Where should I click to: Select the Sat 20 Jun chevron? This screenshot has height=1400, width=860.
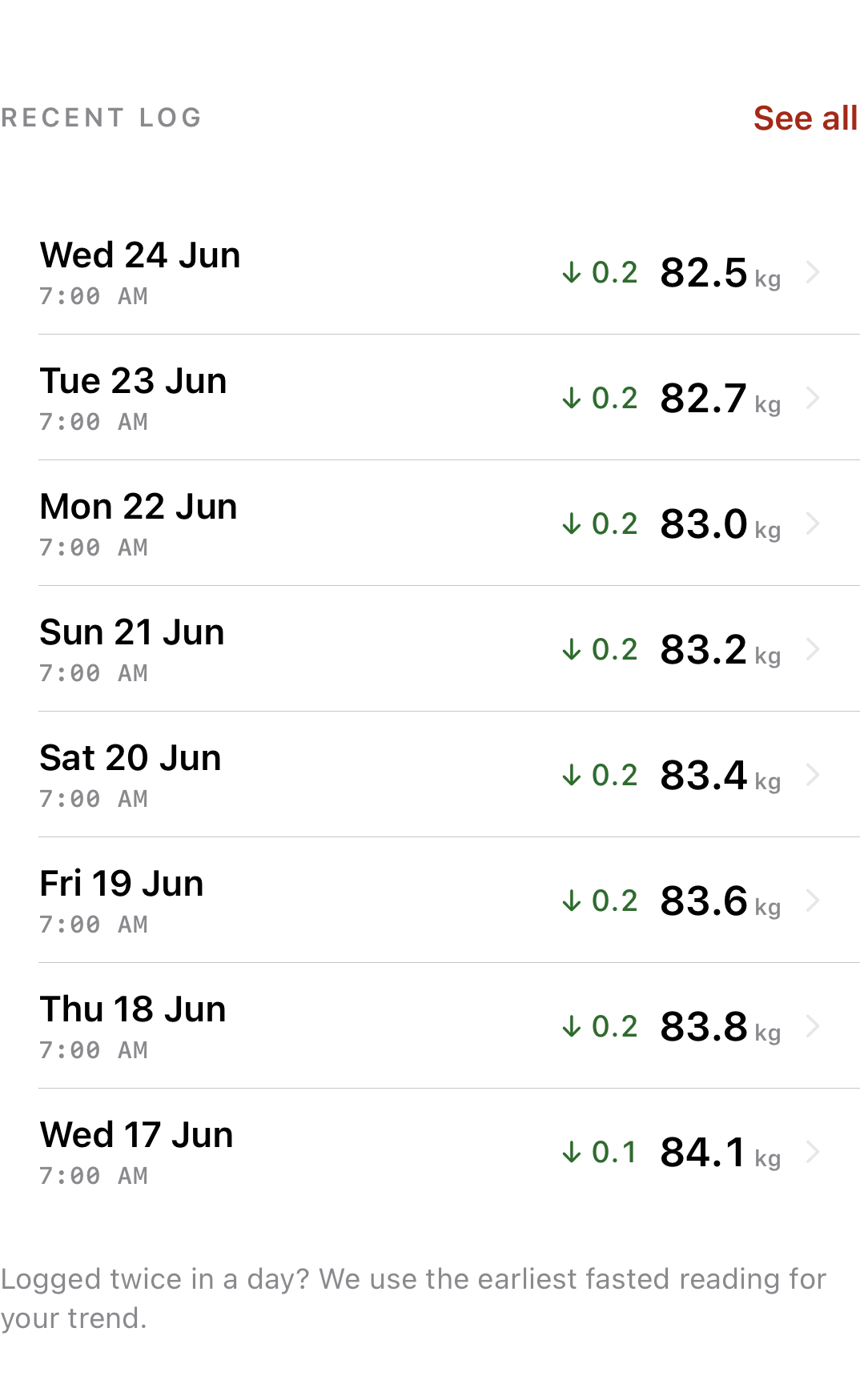(x=813, y=775)
